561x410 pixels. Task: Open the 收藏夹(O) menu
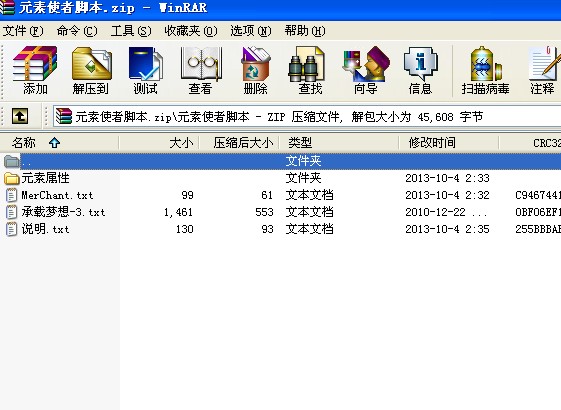point(191,31)
